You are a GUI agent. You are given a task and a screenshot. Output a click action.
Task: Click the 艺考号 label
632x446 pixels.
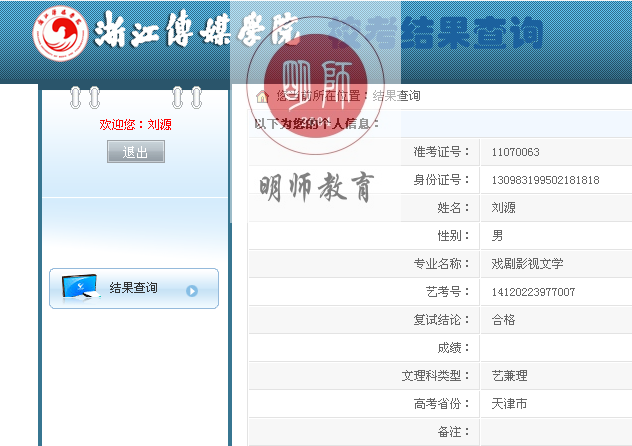tap(448, 291)
